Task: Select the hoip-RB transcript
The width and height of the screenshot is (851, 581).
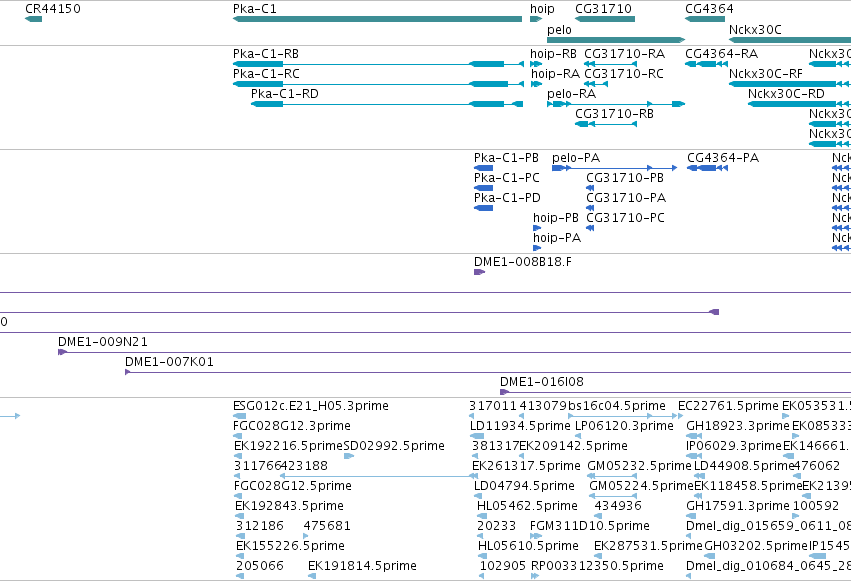Action: click(x=536, y=64)
